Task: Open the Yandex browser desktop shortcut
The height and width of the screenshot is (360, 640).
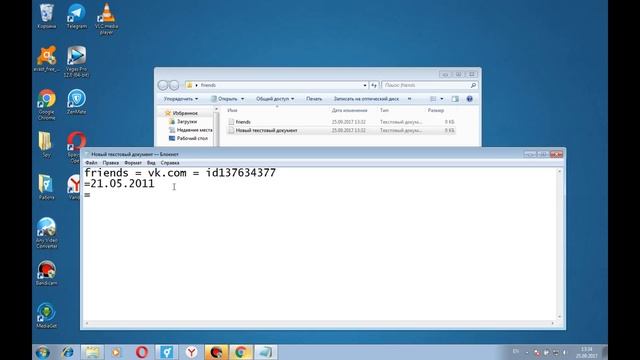Action: (x=75, y=187)
